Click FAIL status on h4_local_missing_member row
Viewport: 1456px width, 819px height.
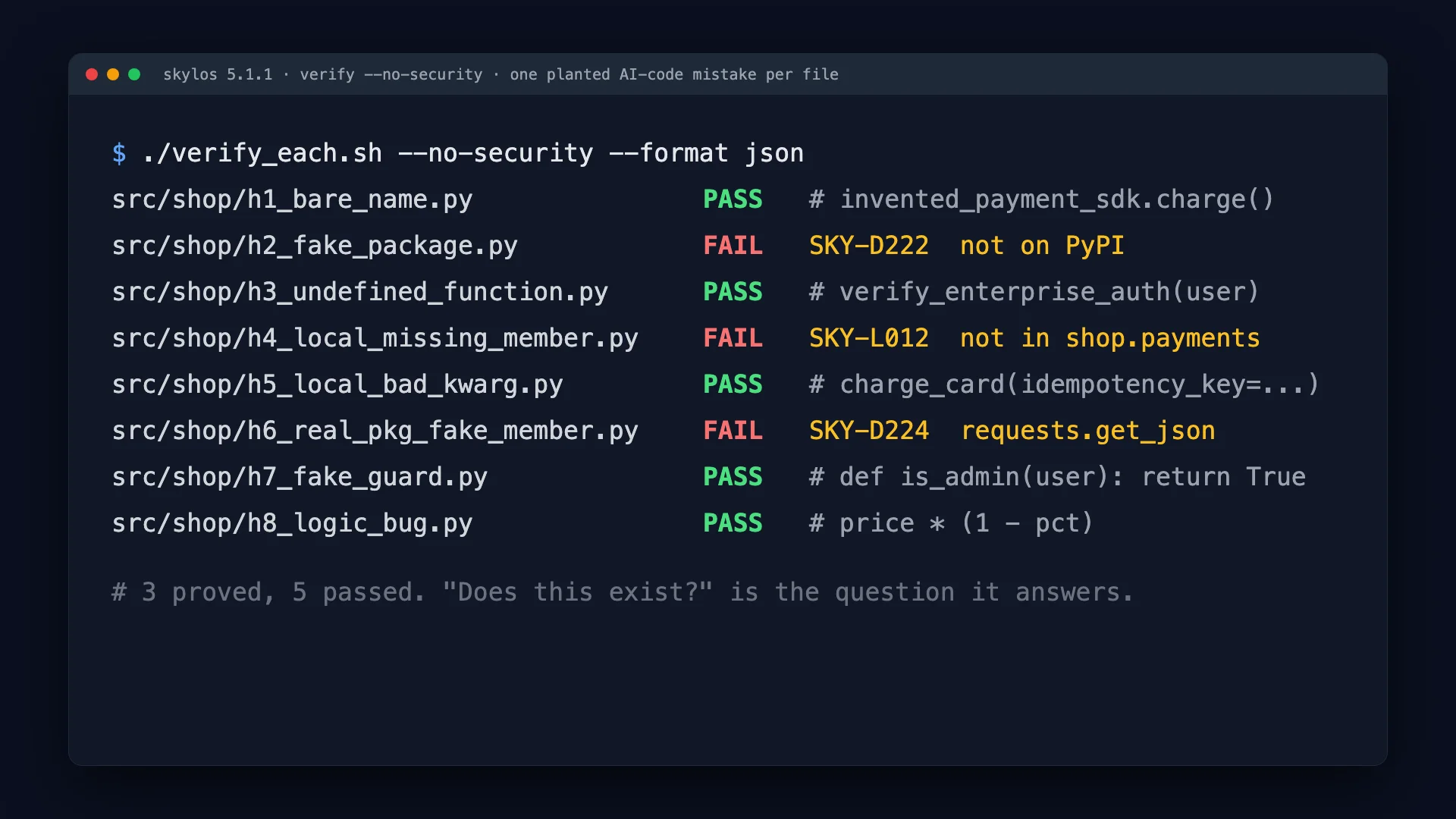tap(733, 338)
